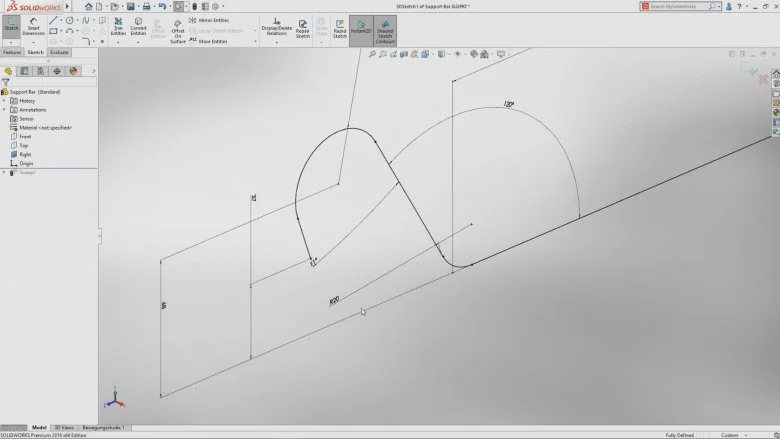
Task: Click the Repair Sketch icon
Action: coord(302,26)
